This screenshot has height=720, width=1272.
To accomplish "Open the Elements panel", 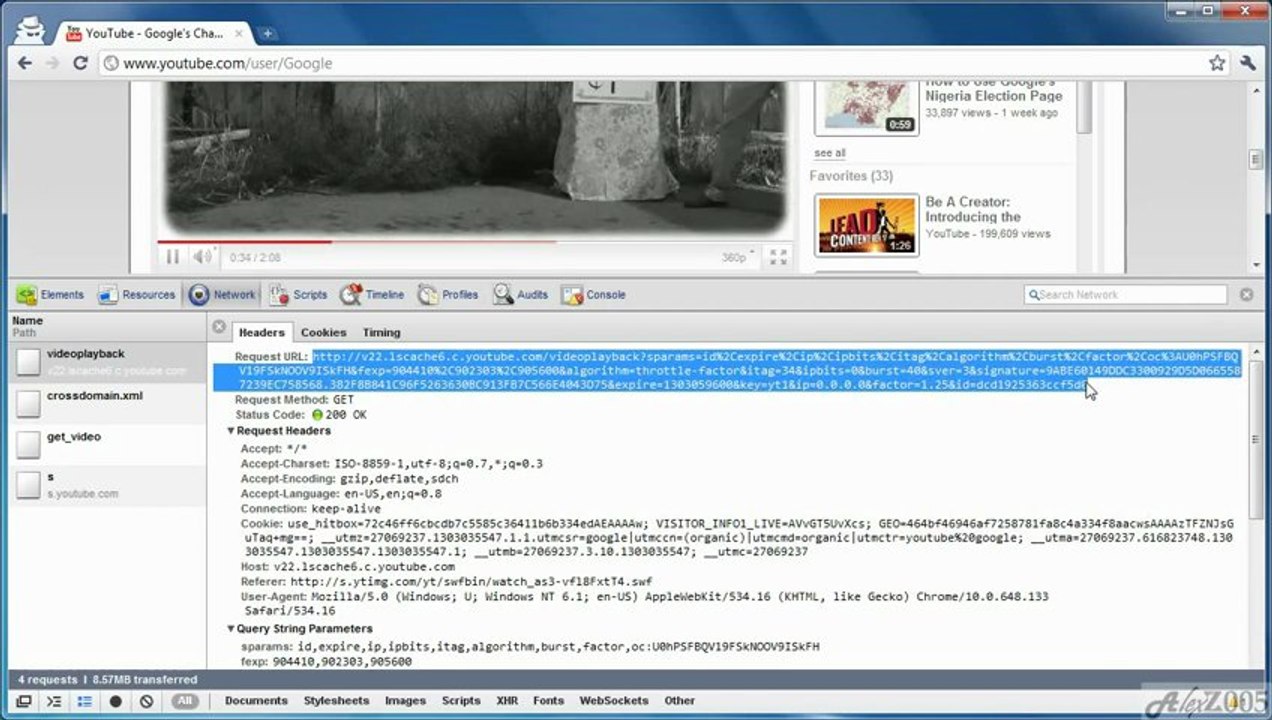I will point(51,295).
